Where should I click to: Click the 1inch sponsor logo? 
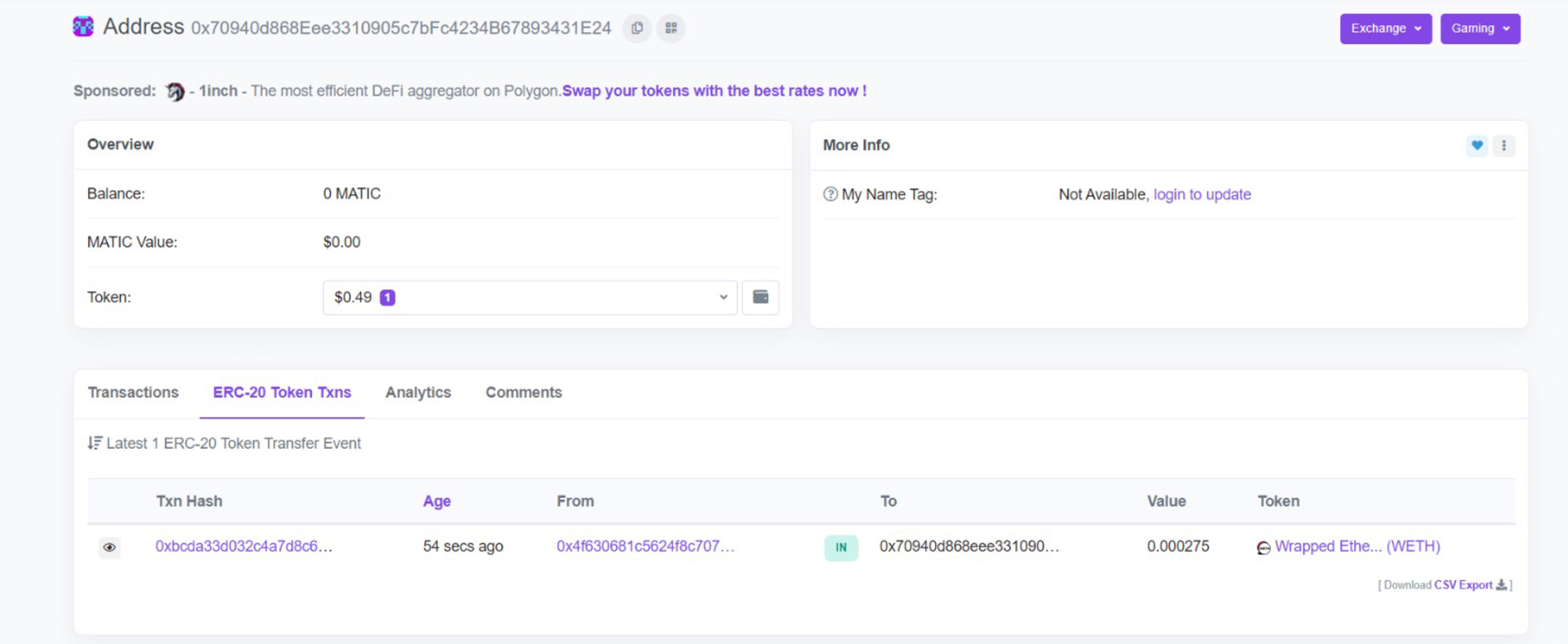175,92
